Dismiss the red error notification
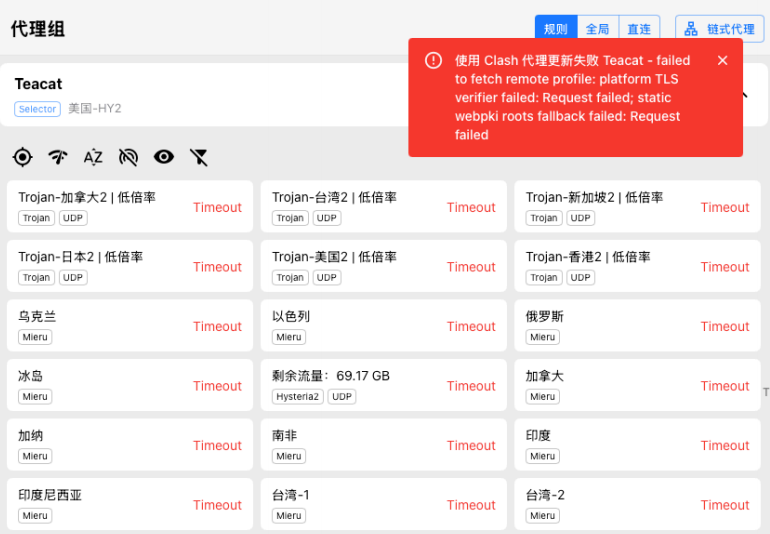Viewport: 770px width, 534px height. (x=722, y=60)
